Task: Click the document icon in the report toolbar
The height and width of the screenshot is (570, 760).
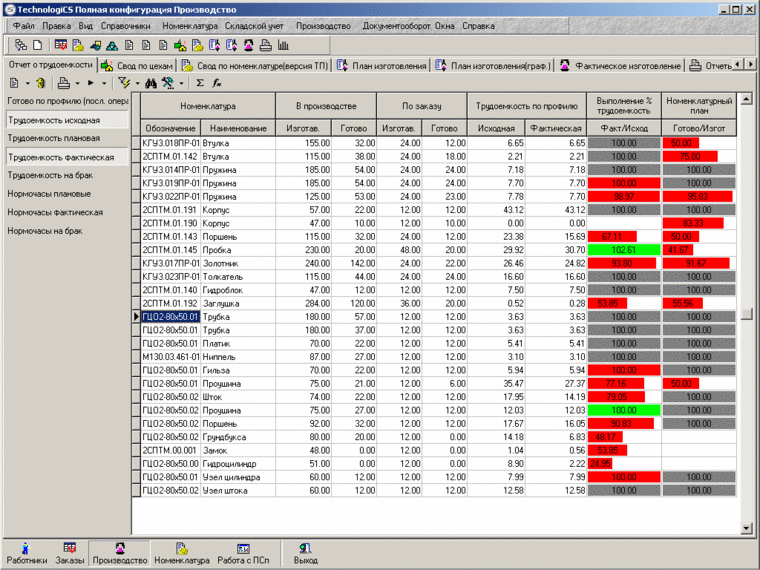Action: (14, 83)
